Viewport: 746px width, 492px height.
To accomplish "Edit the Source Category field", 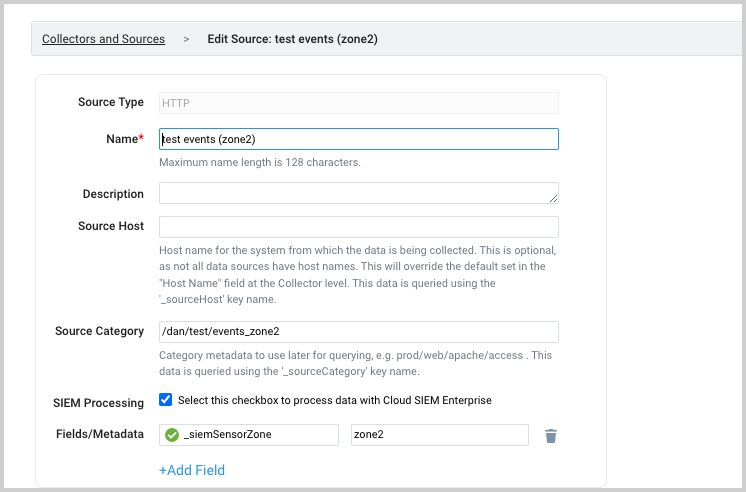I will pyautogui.click(x=358, y=332).
